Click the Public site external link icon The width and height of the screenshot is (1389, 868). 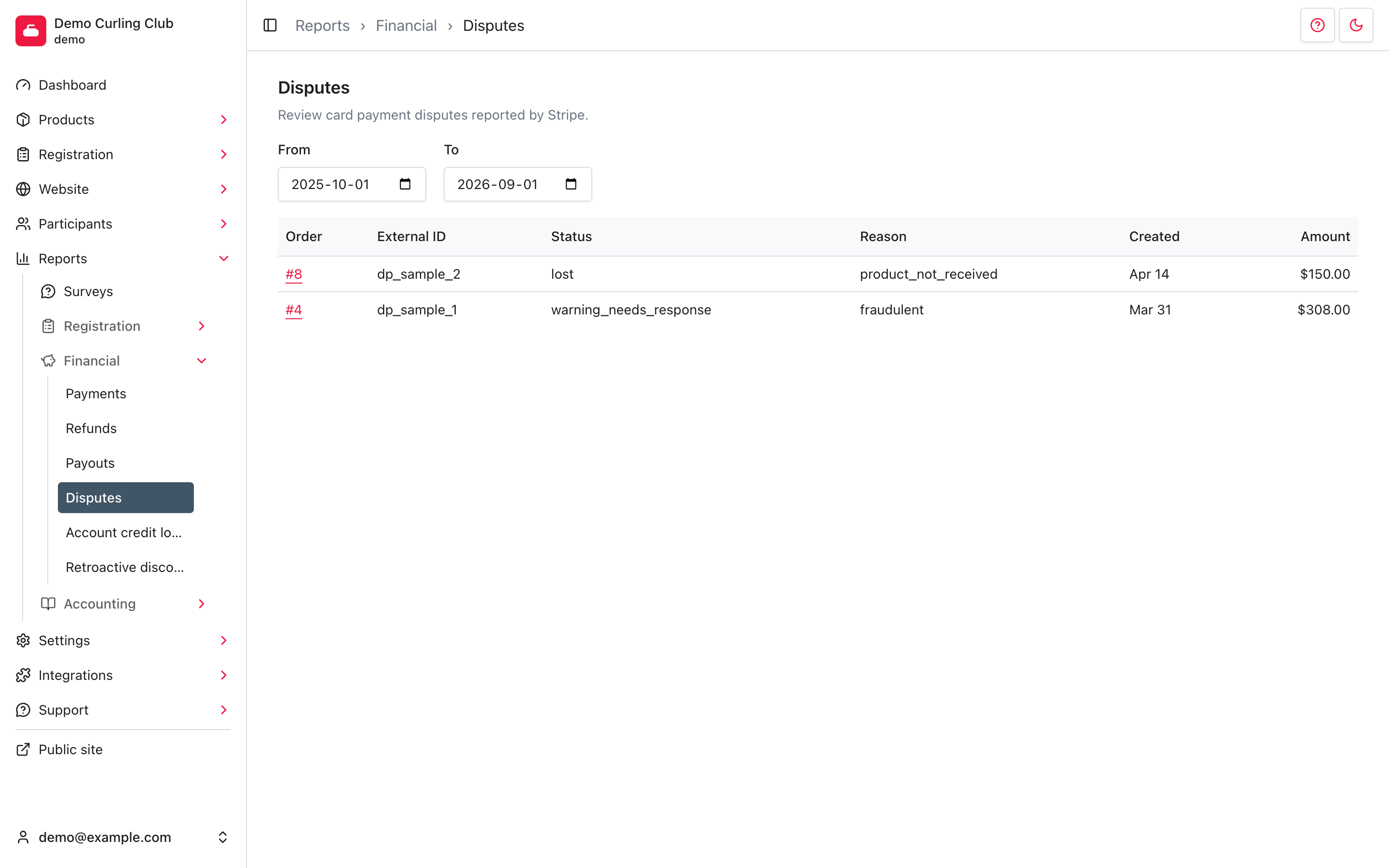pos(23,749)
